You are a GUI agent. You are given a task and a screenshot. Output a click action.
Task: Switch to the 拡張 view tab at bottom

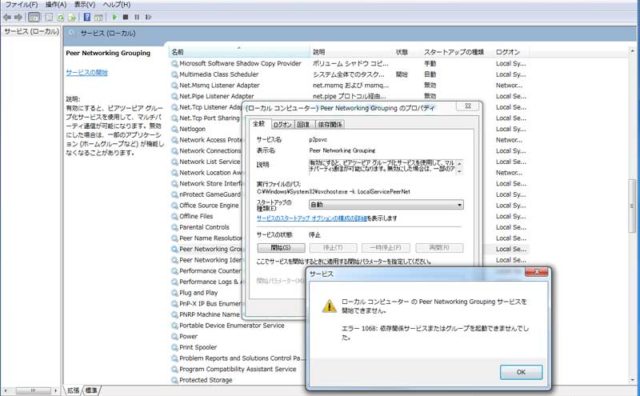tap(74, 391)
